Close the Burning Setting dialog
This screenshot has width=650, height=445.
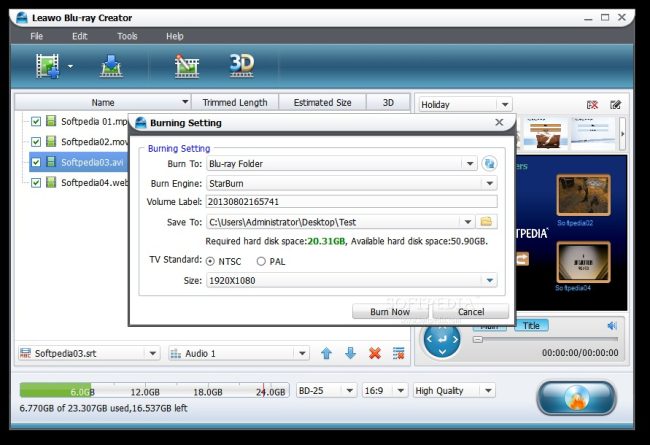pos(499,122)
